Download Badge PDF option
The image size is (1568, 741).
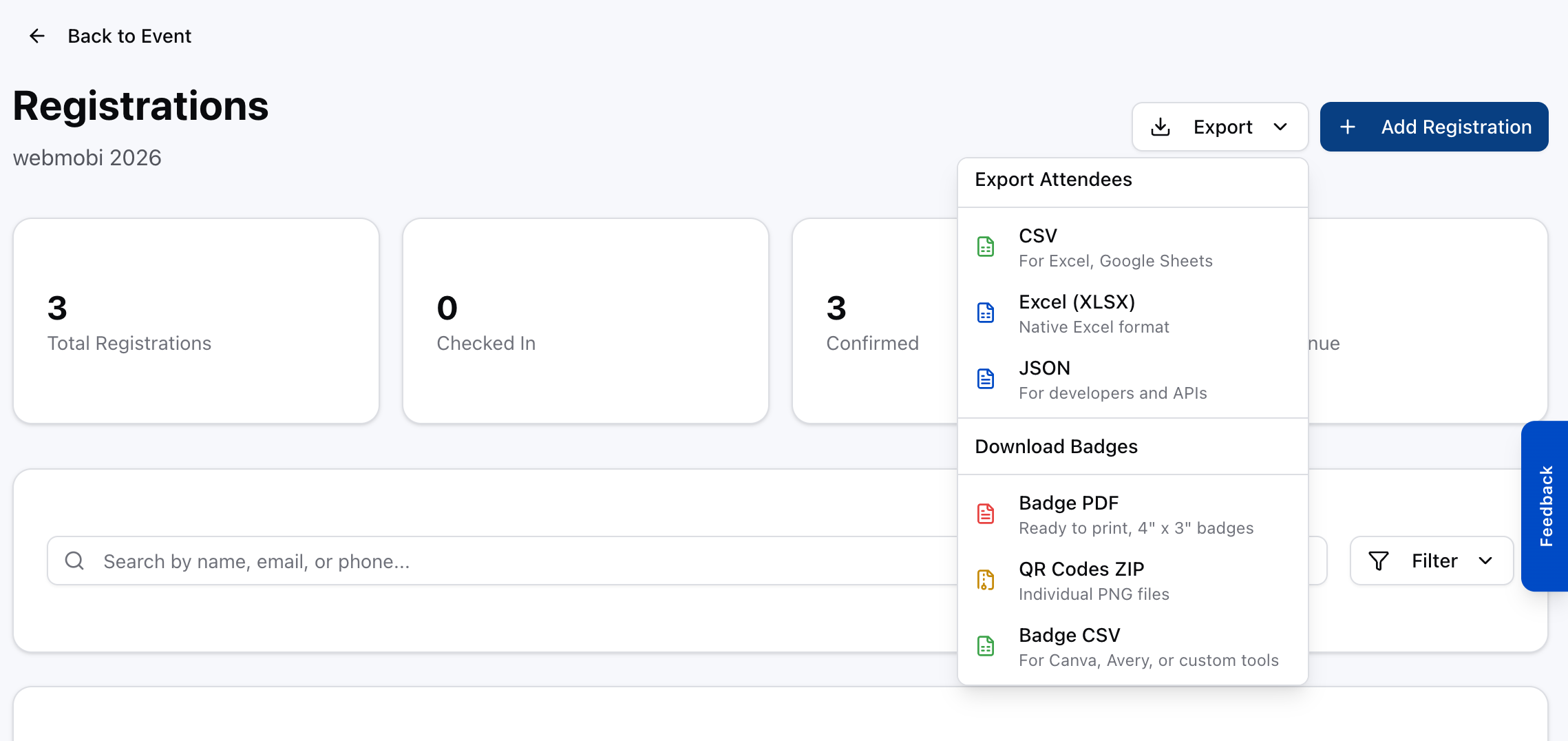(x=1133, y=514)
